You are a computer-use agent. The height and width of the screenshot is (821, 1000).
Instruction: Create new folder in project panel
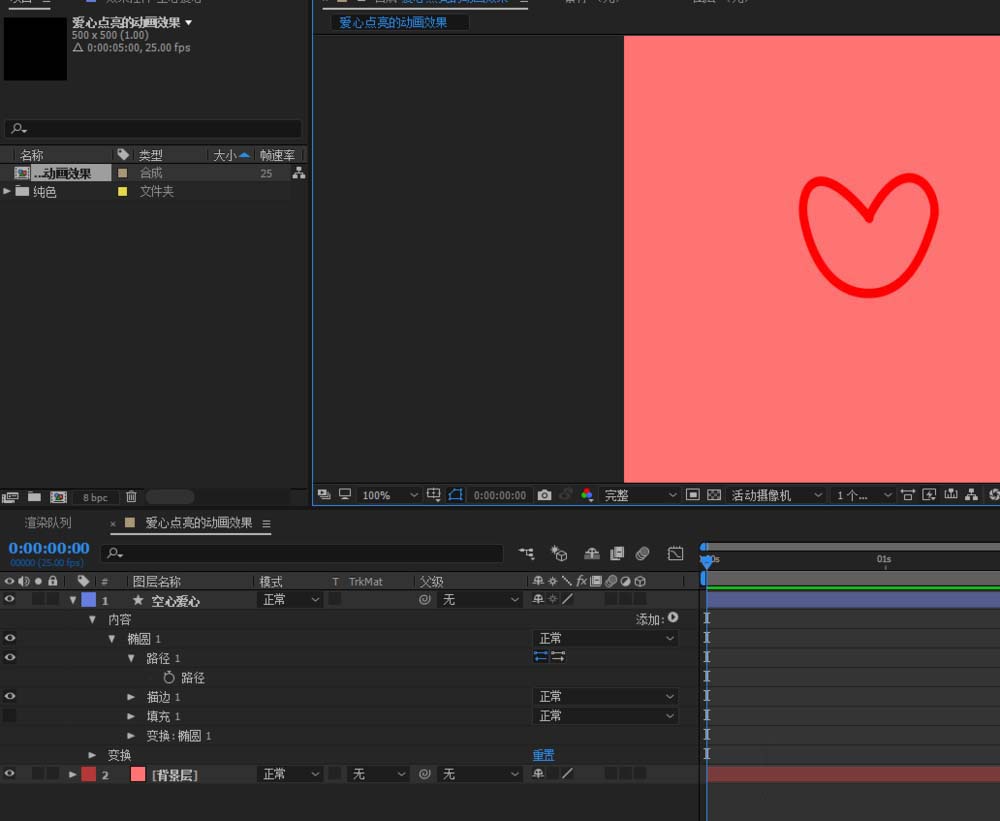34,497
